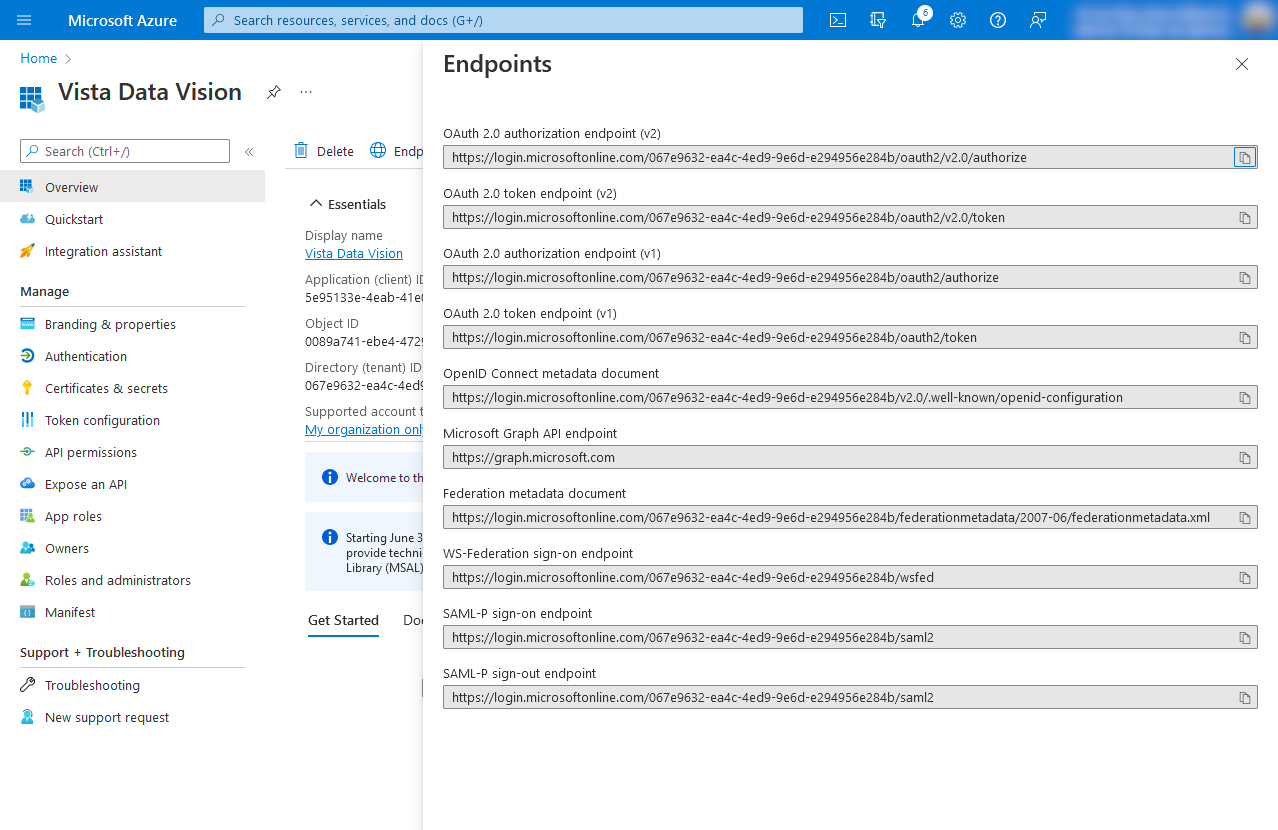
Task: Click the Microsoft Azure logo text
Action: pyautogui.click(x=122, y=20)
